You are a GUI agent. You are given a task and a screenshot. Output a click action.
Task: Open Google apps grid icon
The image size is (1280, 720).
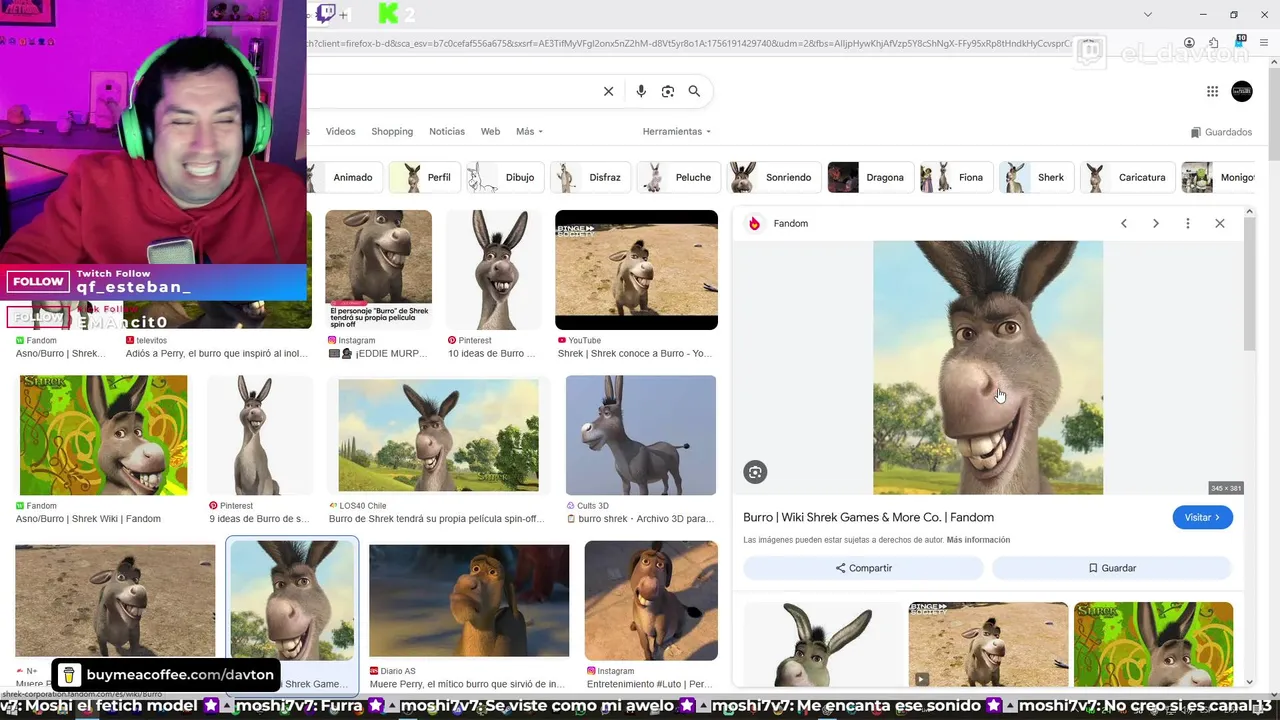[x=1212, y=91]
